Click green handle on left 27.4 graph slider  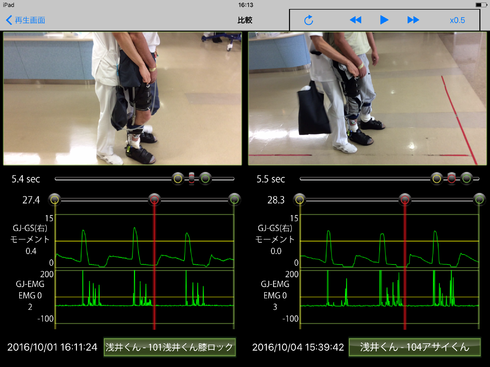234,200
